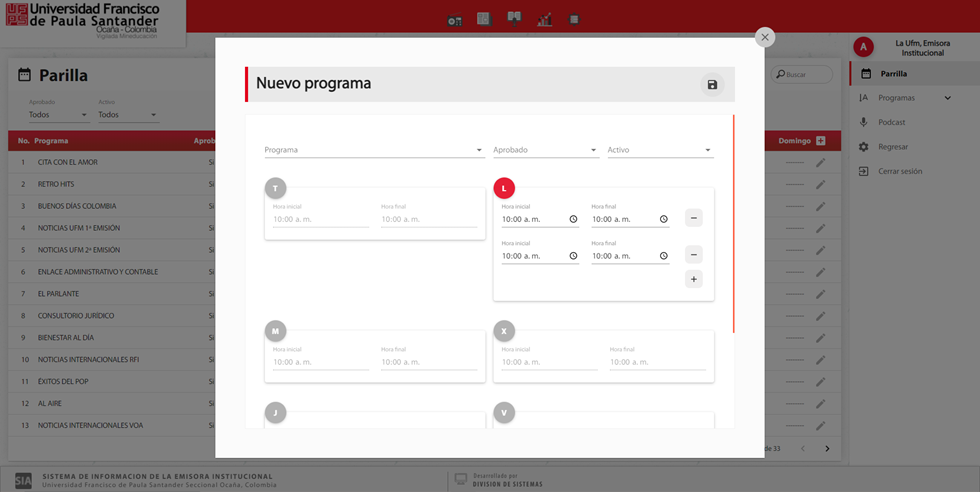Open clock picker for first Hora inicial on L
980x492 pixels.
tap(573, 219)
